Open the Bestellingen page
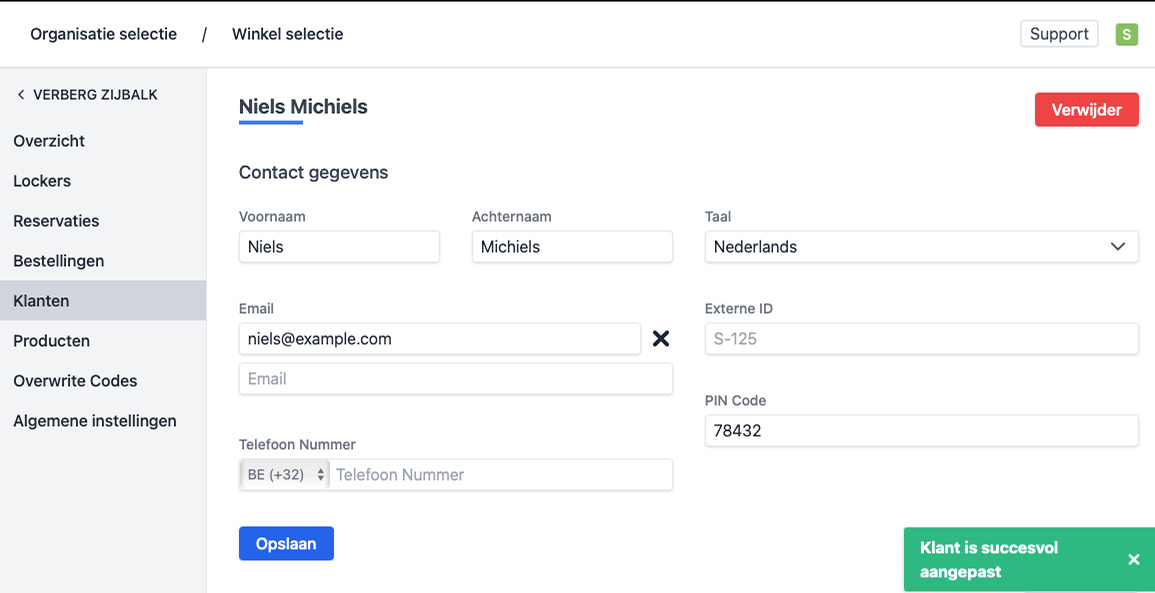The image size is (1155, 593). tap(59, 261)
